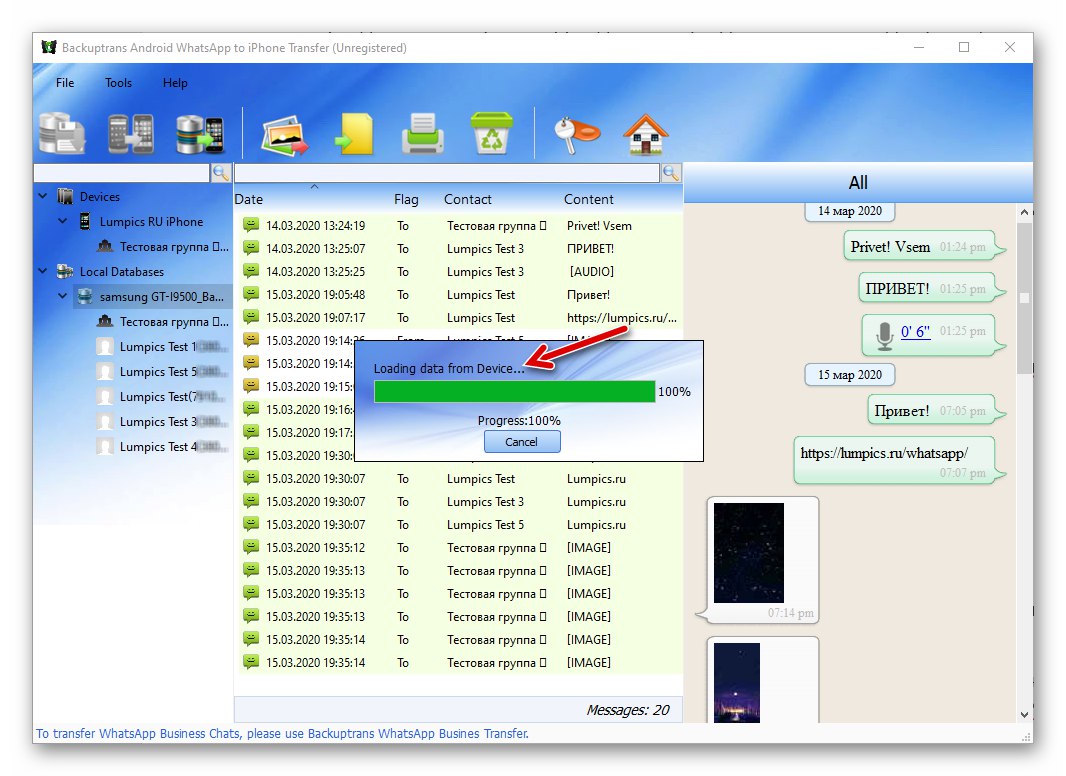Click the 15 мар 2020 date label
1066x776 pixels.
point(850,375)
